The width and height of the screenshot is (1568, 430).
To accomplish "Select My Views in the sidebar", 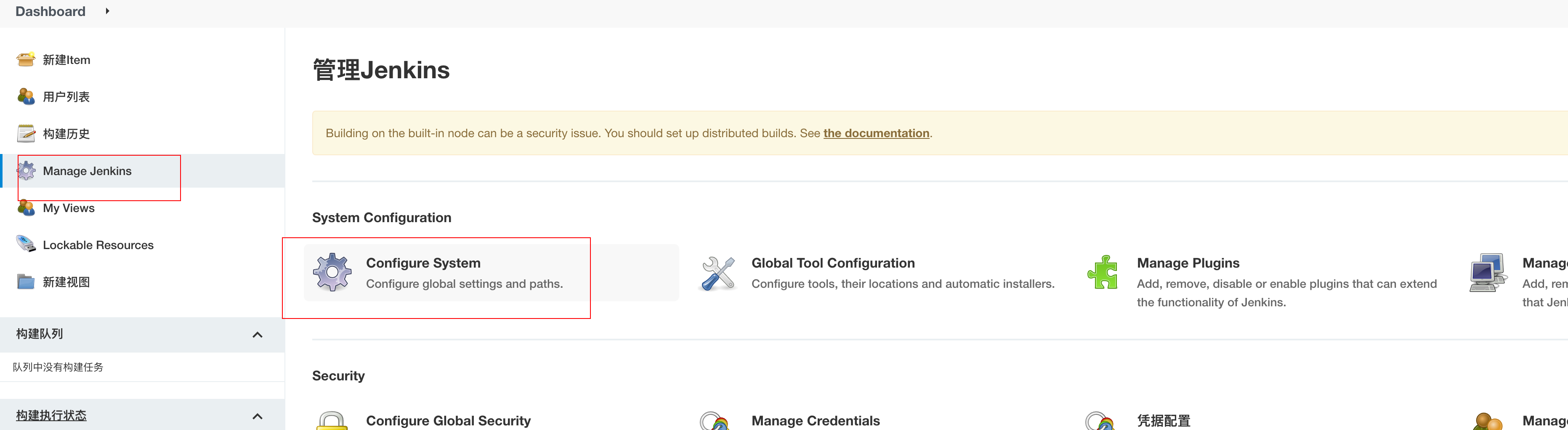I will 68,208.
